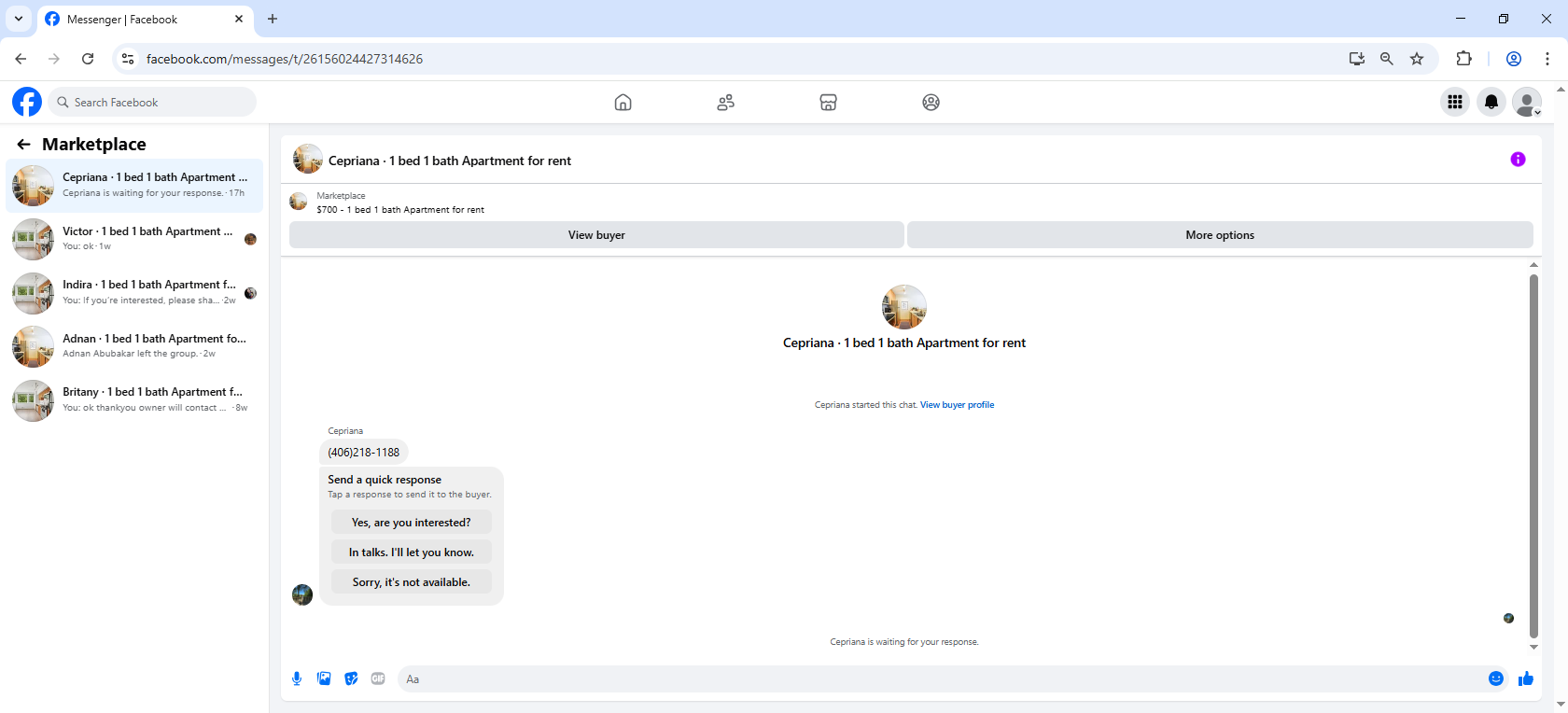Open browser zoom magnifier icon
Viewport: 1568px width, 713px height.
[1387, 59]
